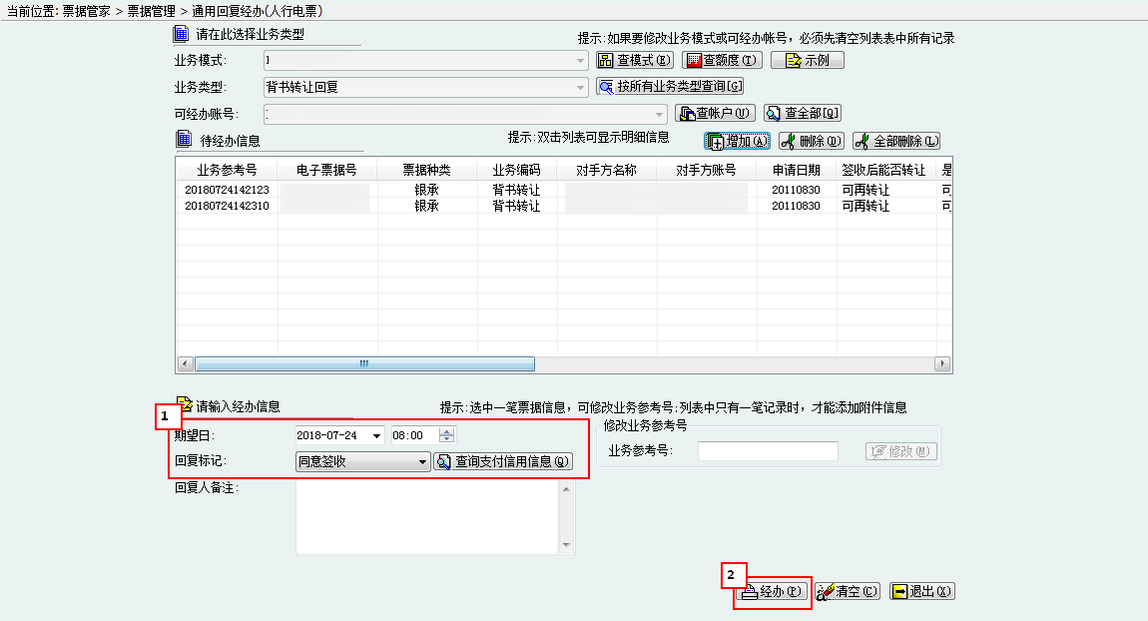Image resolution: width=1148 pixels, height=621 pixels.
Task: Click the 查模式 (E) button
Action: click(634, 60)
